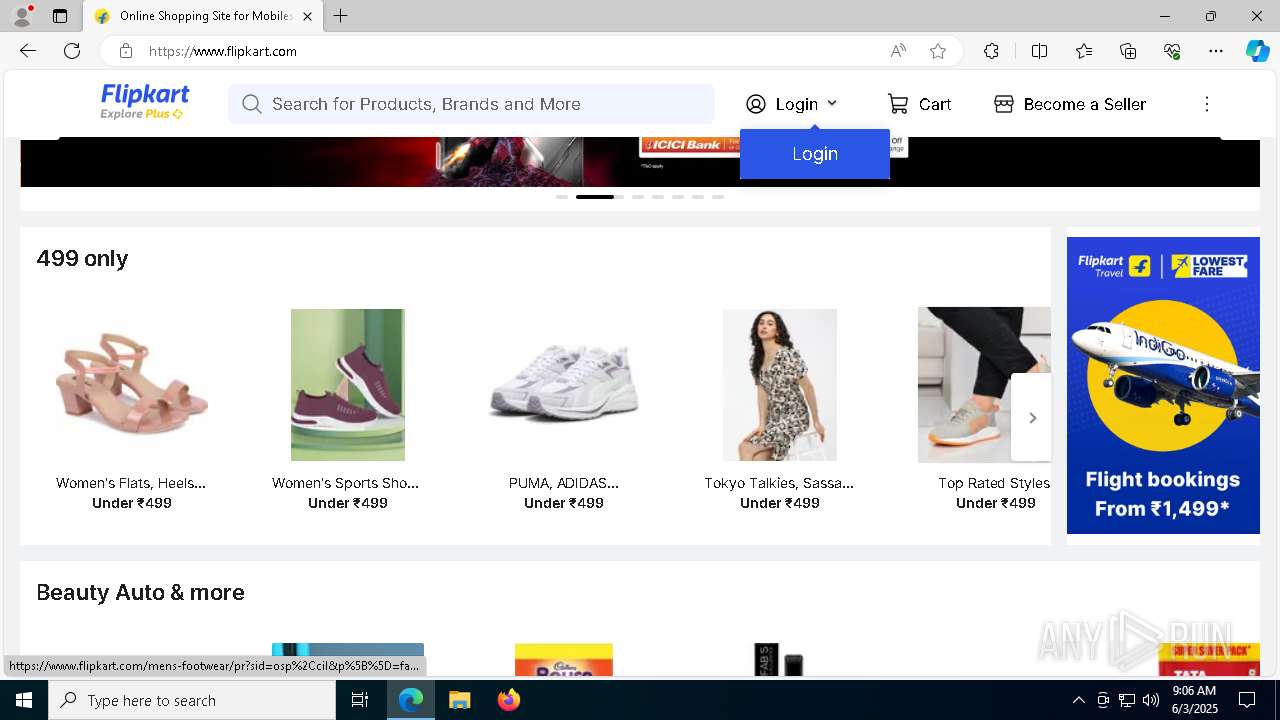
Task: Turn on Read aloud
Action: point(898,51)
